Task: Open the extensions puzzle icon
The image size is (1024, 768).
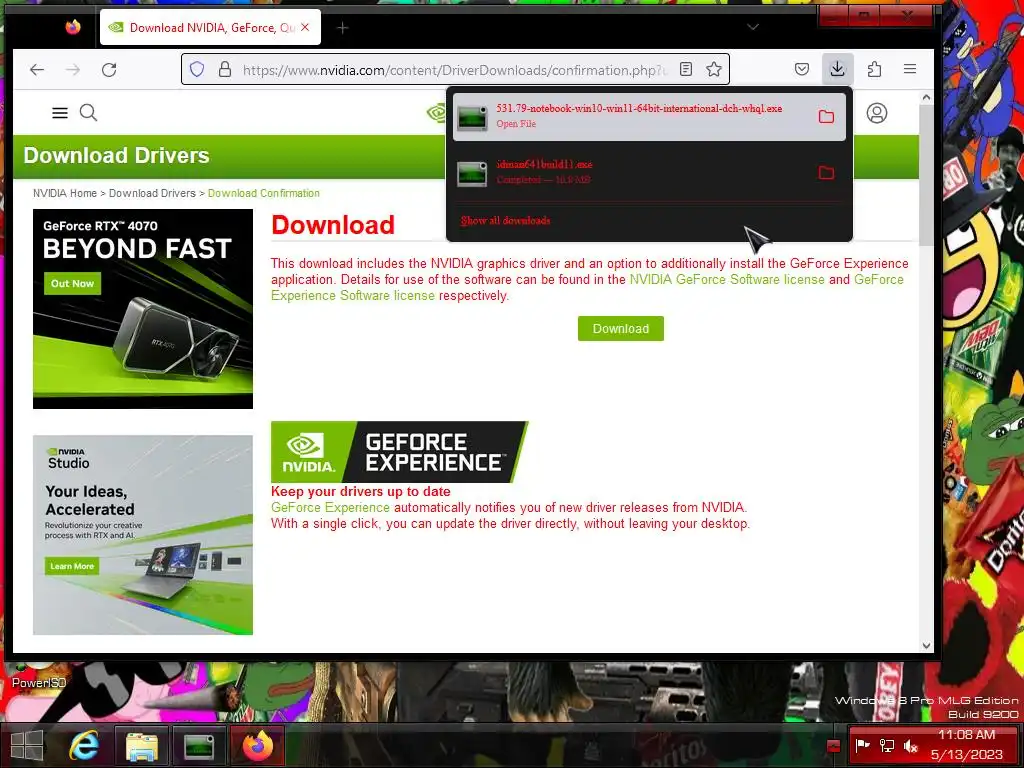Action: [874, 69]
